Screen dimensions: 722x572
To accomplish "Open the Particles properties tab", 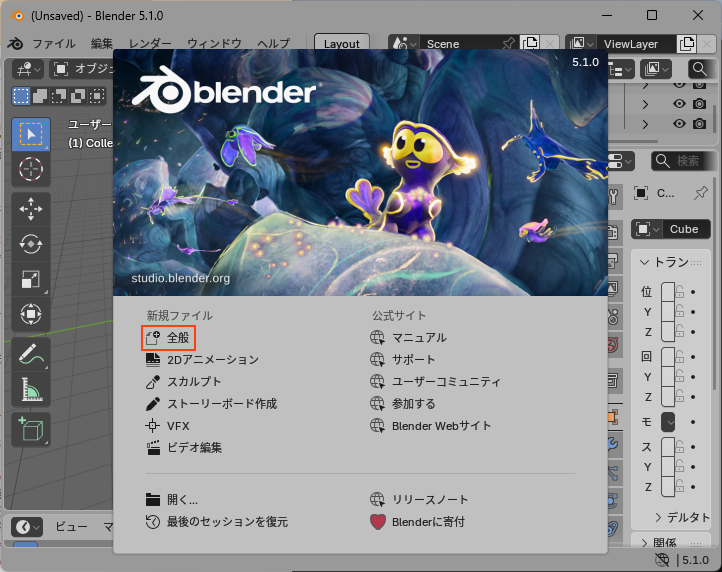I will point(613,472).
